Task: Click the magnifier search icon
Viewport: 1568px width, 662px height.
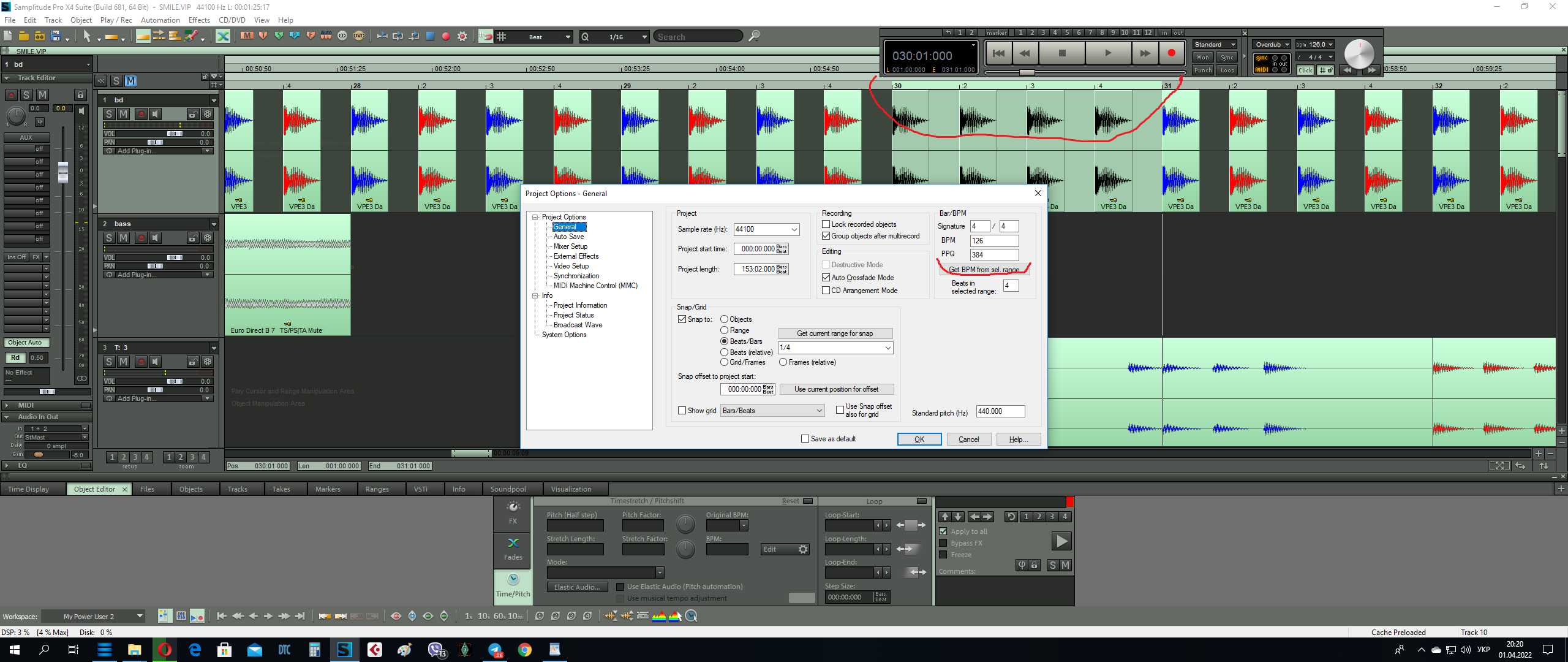Action: [755, 36]
